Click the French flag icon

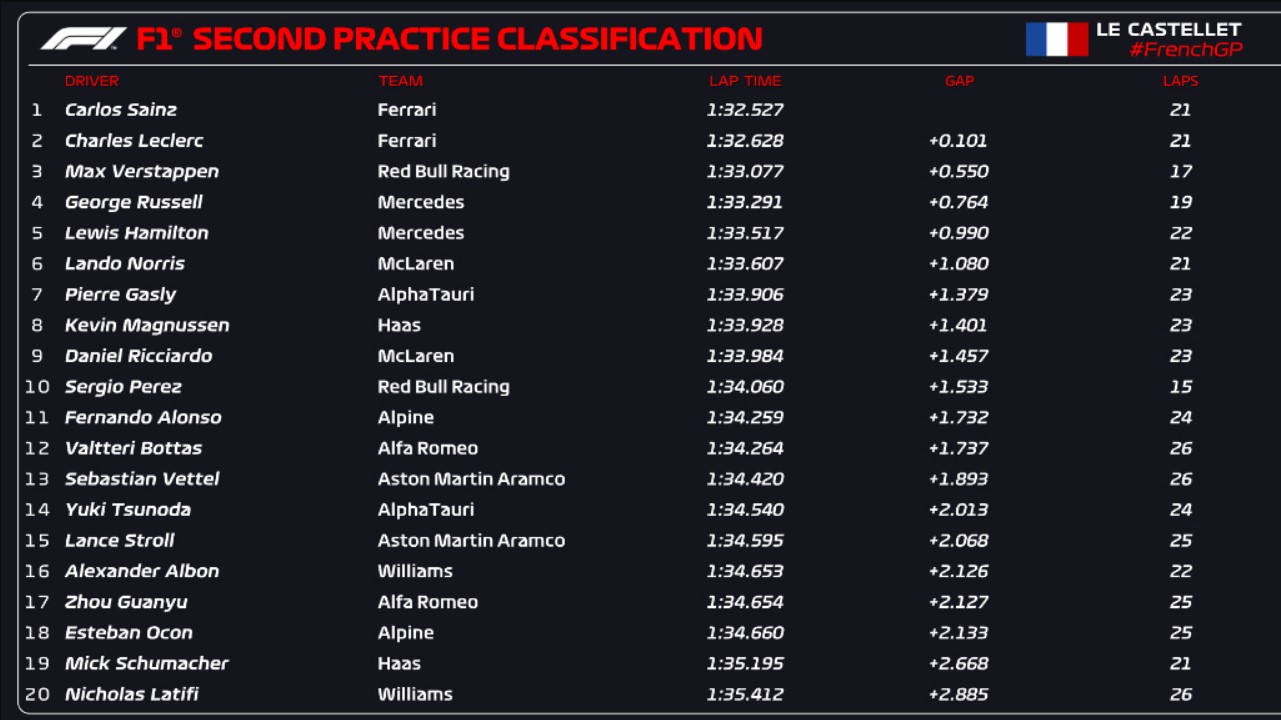(x=1056, y=39)
